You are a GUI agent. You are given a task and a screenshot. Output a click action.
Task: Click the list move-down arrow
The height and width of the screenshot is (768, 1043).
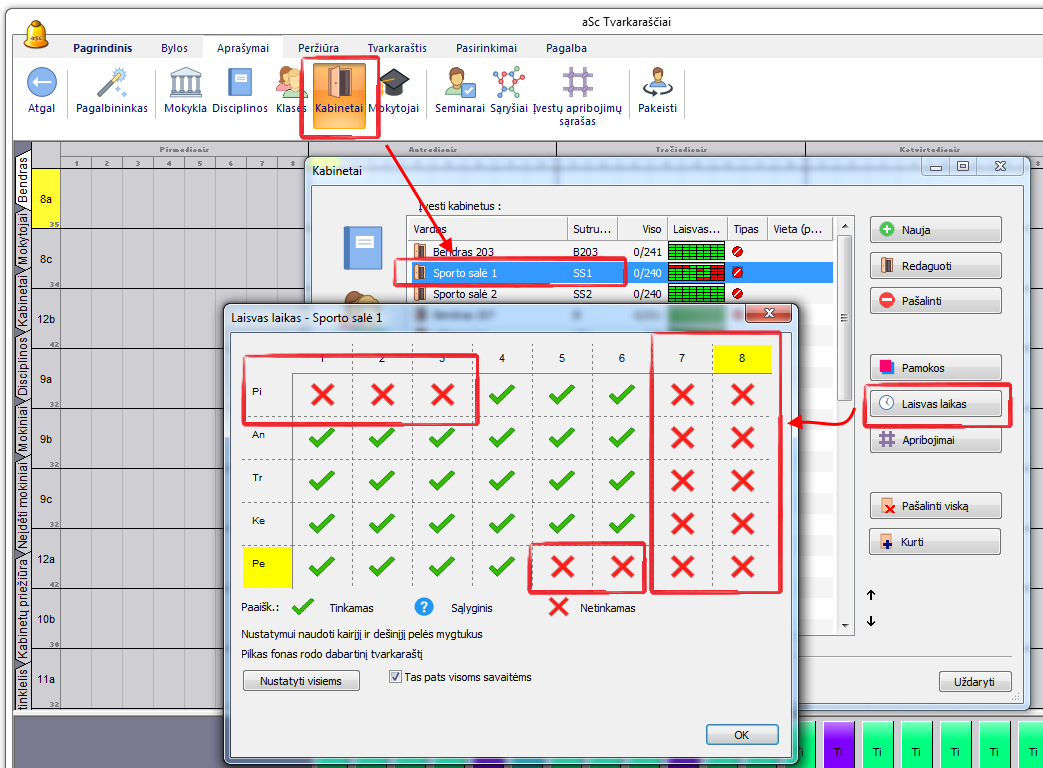pos(871,621)
